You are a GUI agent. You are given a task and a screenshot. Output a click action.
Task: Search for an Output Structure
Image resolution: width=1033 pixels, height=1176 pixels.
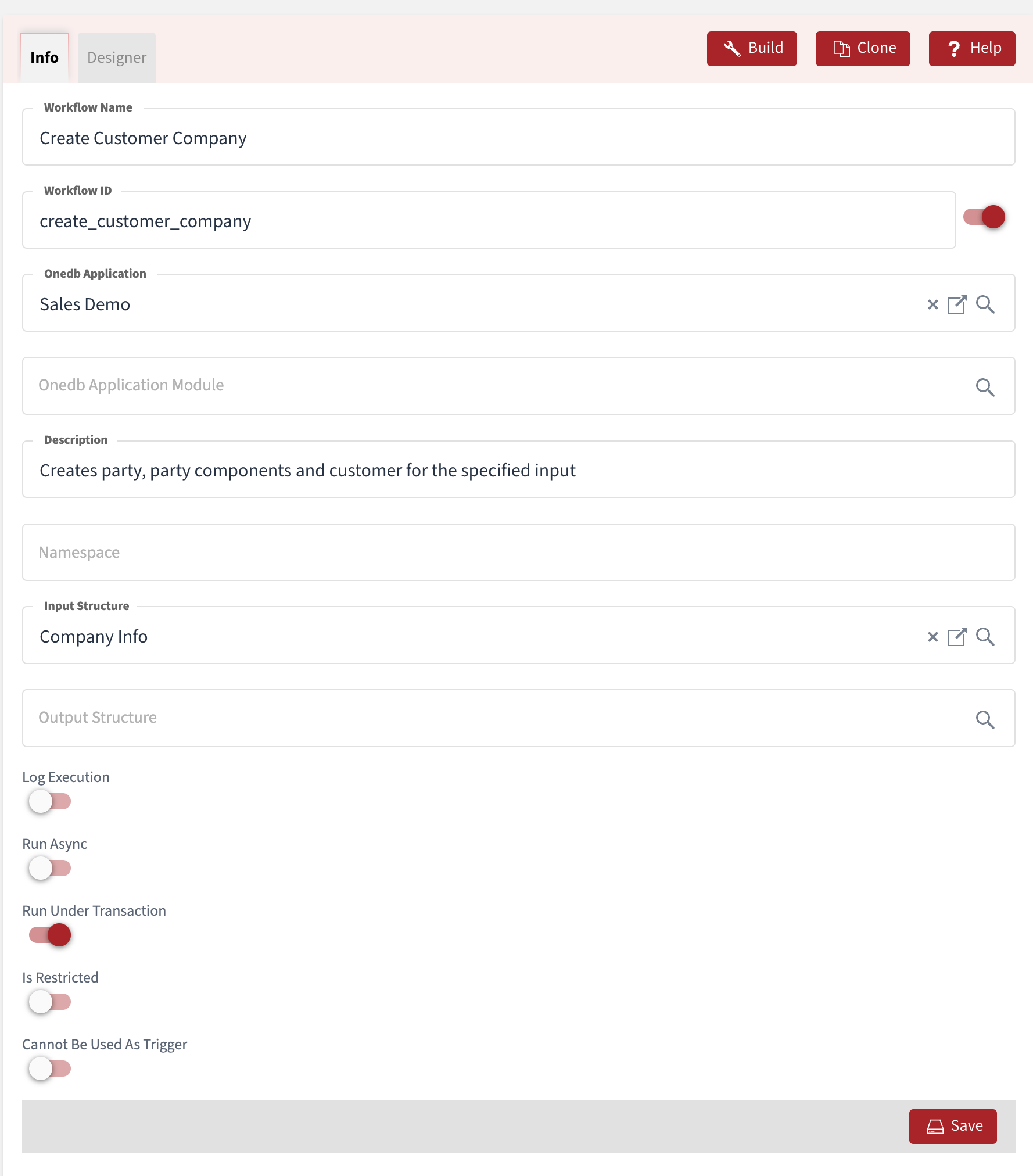[x=985, y=719]
